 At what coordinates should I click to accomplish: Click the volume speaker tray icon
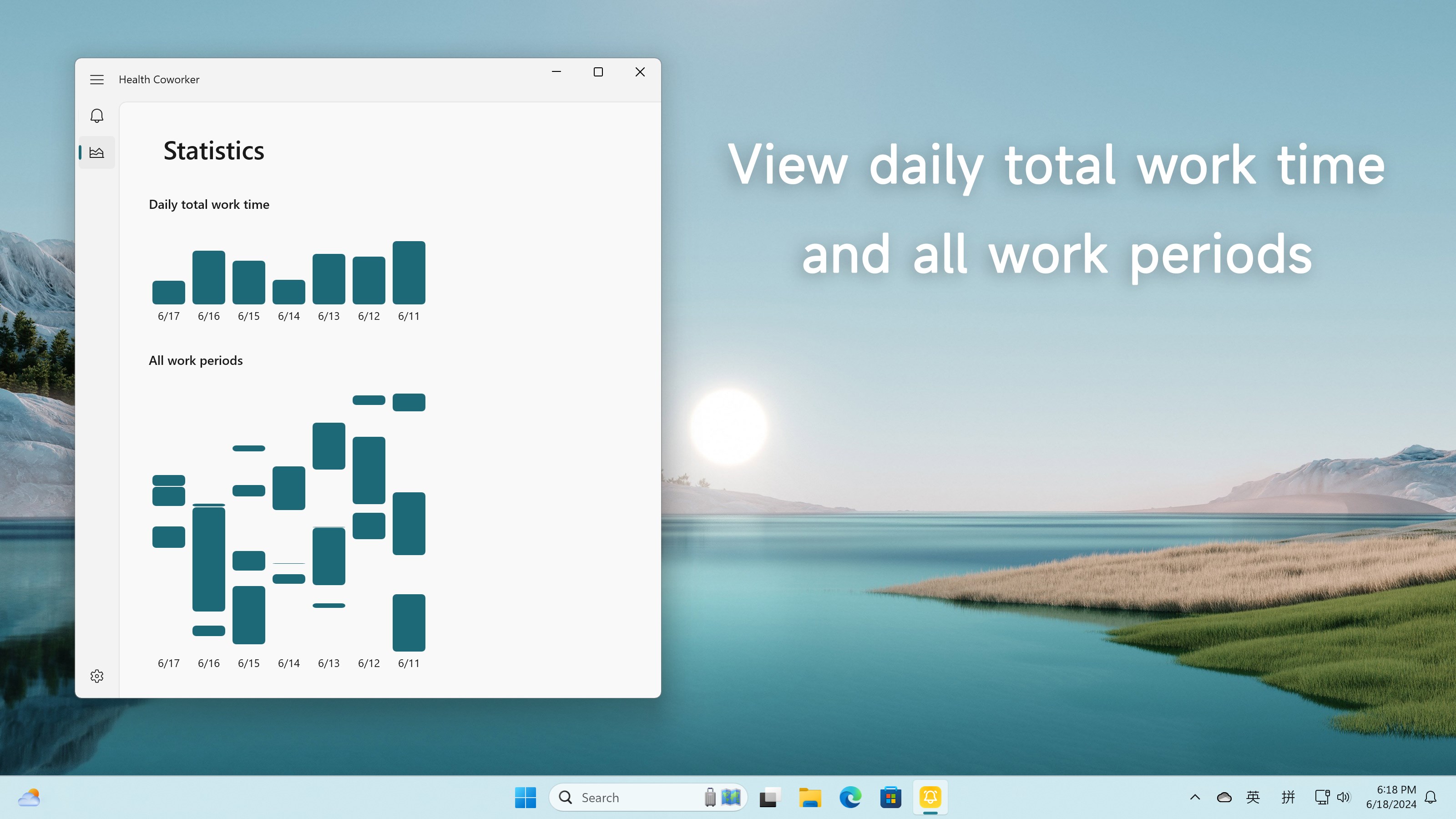pos(1344,798)
